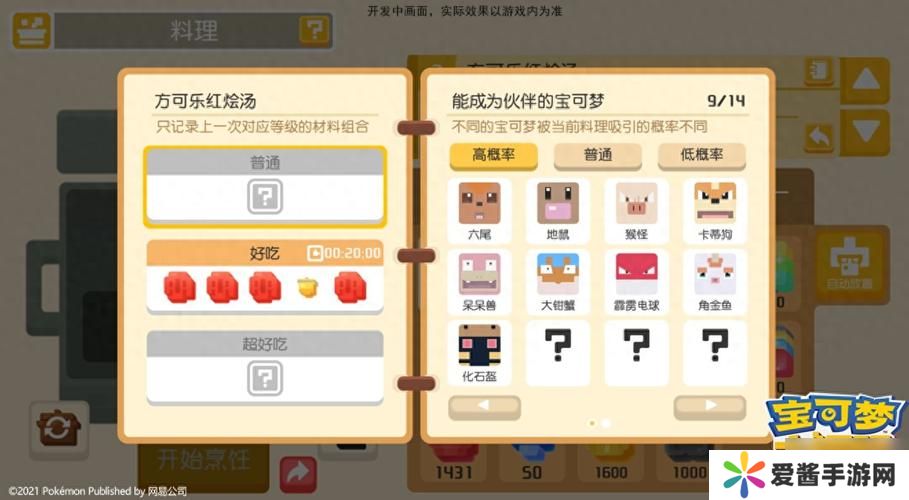
Task: Select the 好吃 recipe with ingredients
Action: [265, 277]
